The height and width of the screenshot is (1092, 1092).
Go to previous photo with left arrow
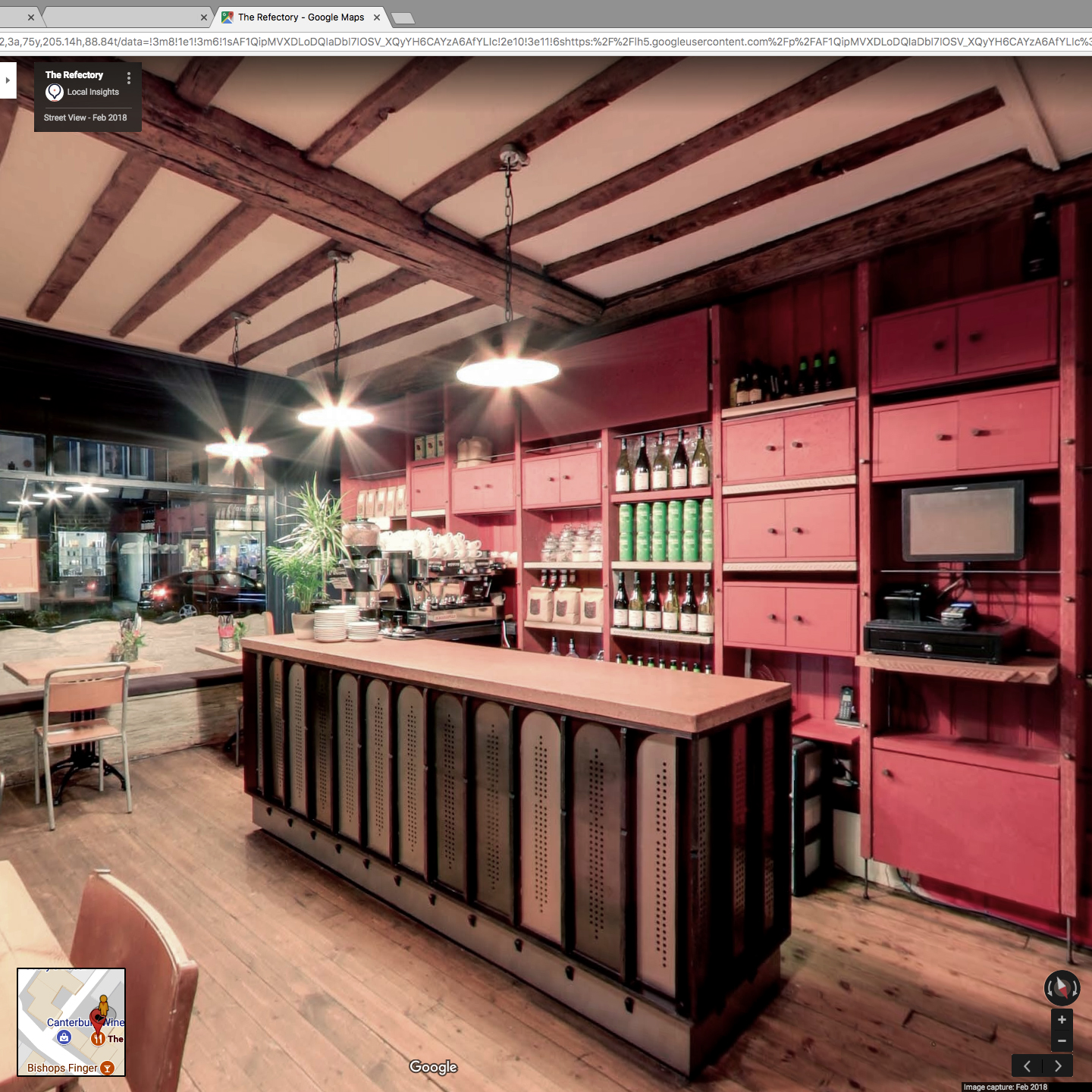[x=1028, y=1065]
